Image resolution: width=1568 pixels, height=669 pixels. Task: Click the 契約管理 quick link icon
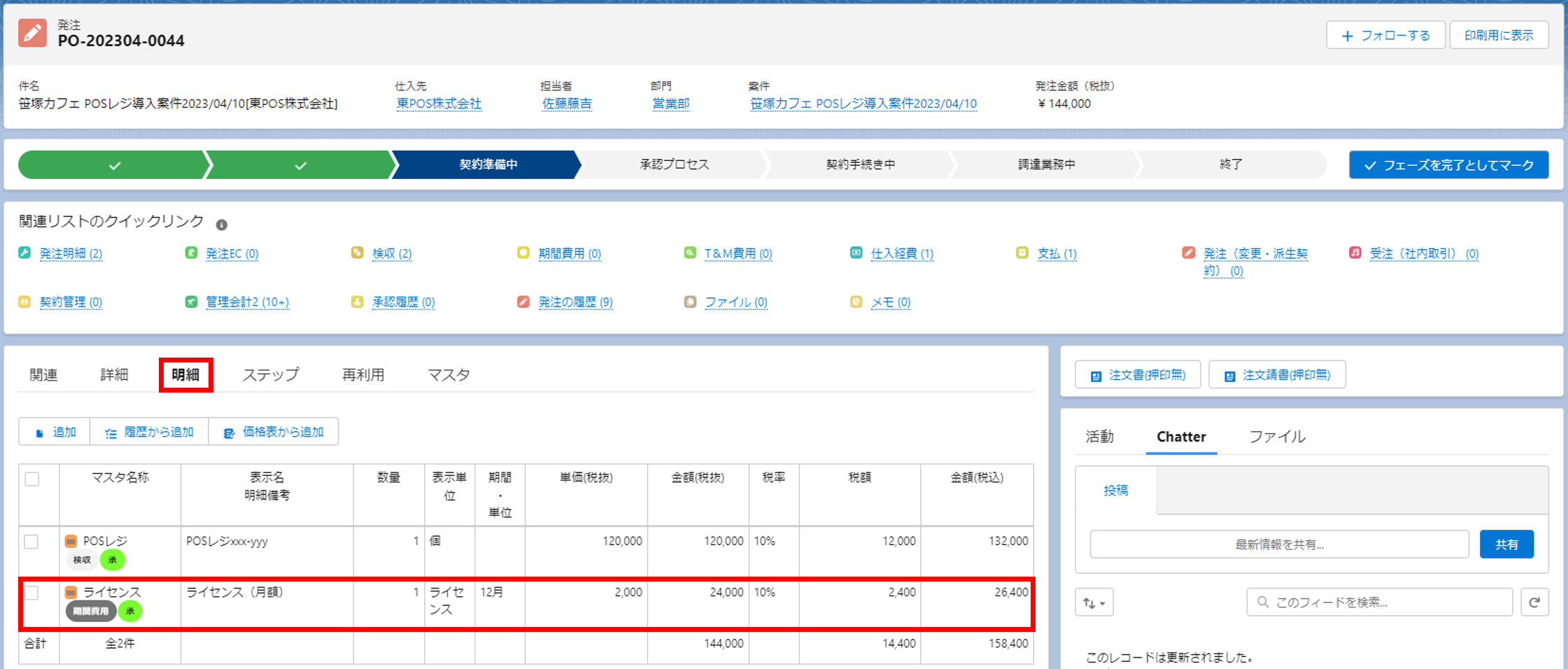pyautogui.click(x=24, y=302)
